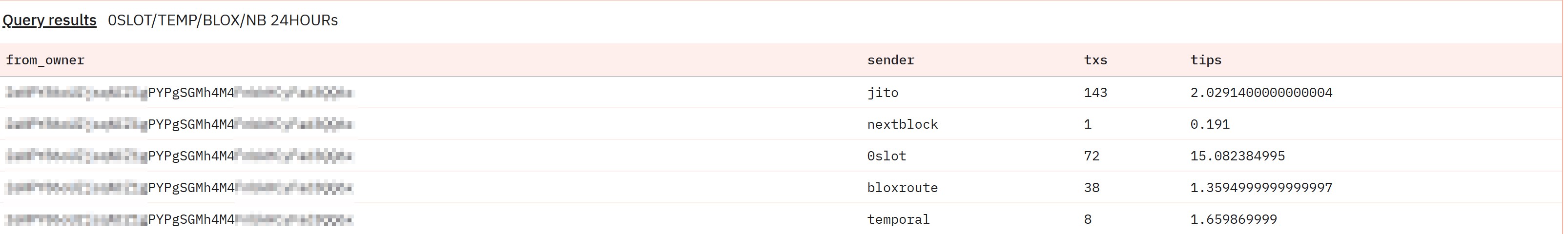The width and height of the screenshot is (1568, 234).
Task: Click the 0SLOT/TEMP/BLOX/NB 24HOURs query title
Action: pyautogui.click(x=223, y=20)
